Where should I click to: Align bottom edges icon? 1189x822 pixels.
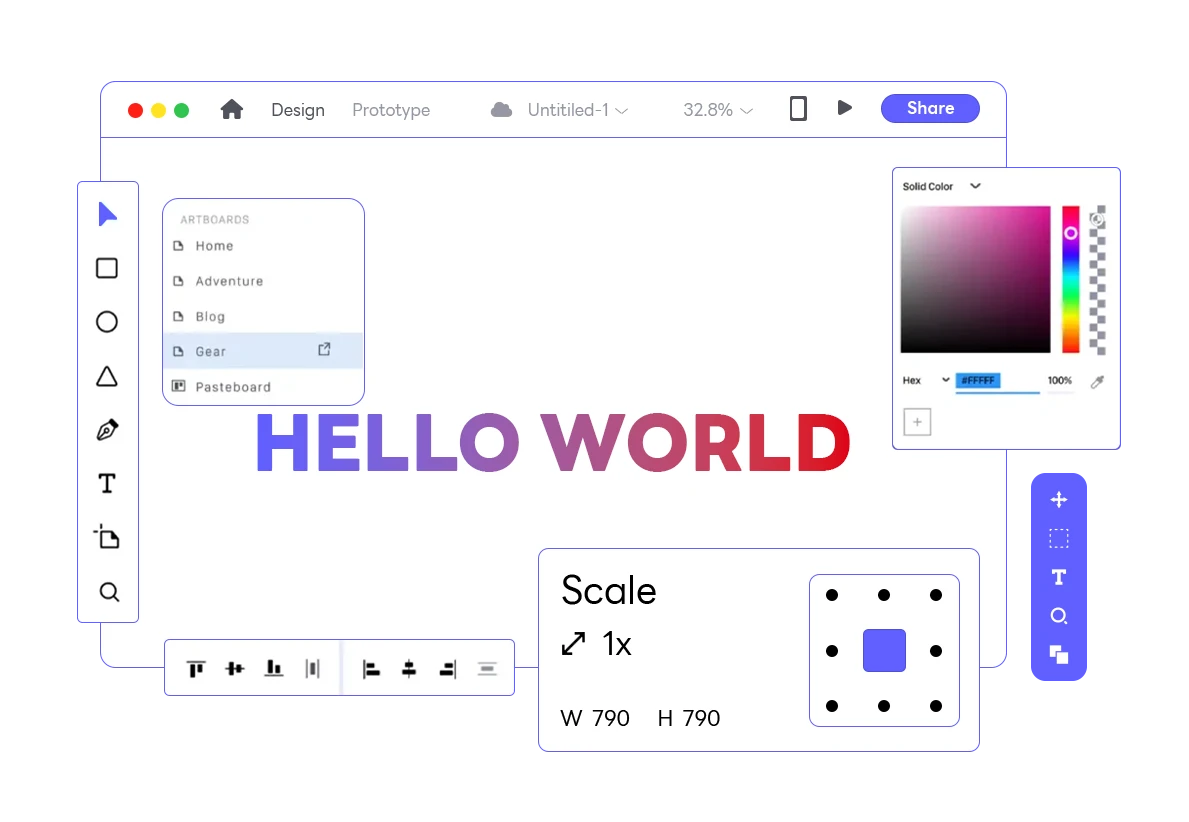point(274,668)
